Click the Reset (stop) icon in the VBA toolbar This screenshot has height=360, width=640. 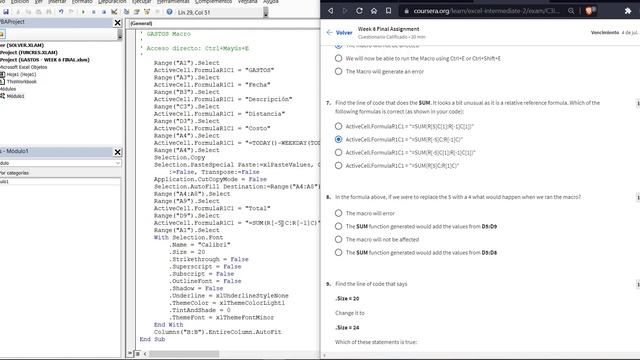104,12
